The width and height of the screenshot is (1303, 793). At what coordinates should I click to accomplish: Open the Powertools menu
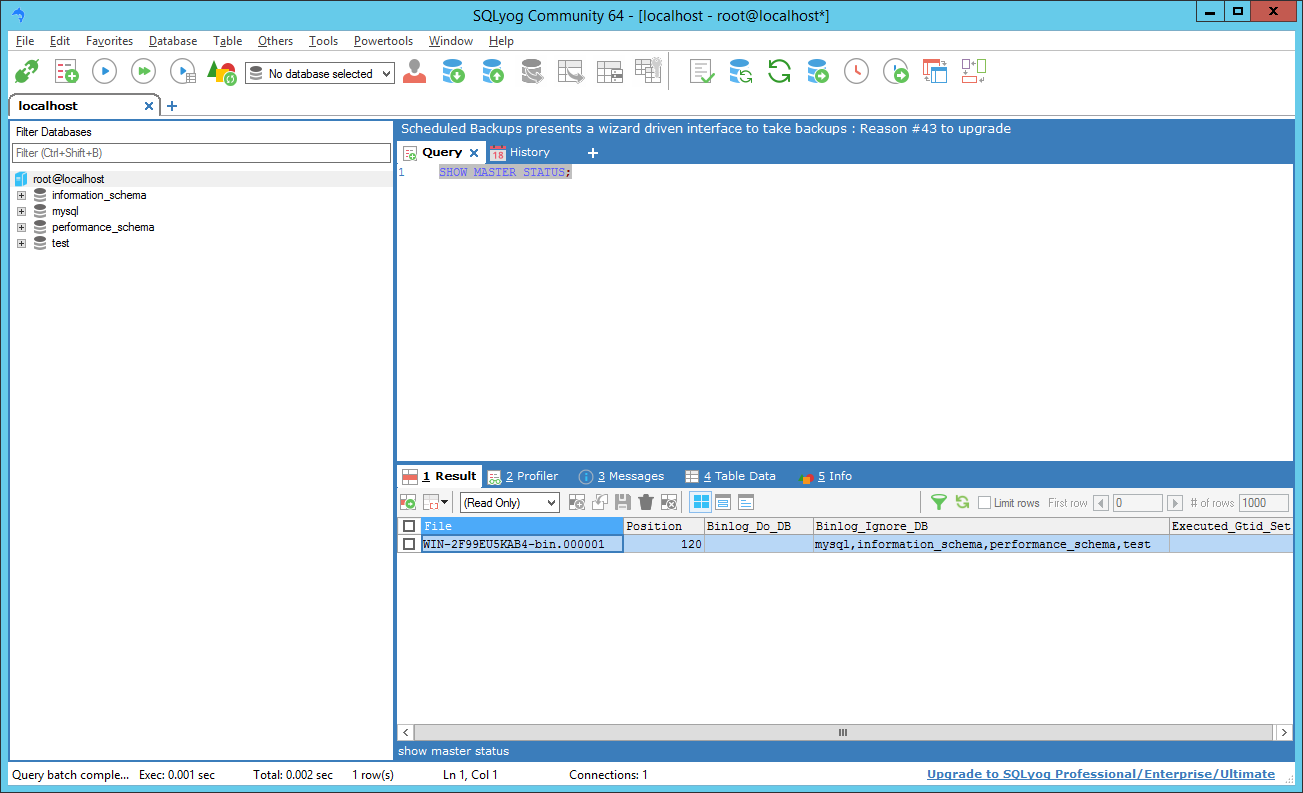[x=383, y=41]
